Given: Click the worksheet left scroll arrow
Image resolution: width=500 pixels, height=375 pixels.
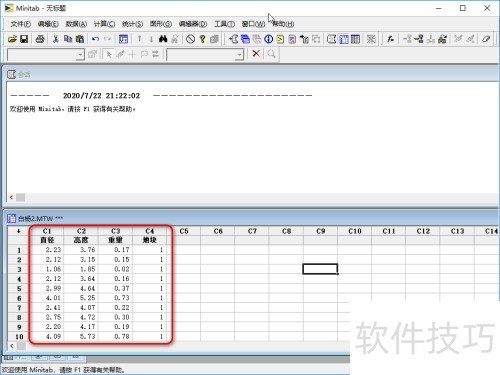Looking at the screenshot, I should pyautogui.click(x=12, y=346).
